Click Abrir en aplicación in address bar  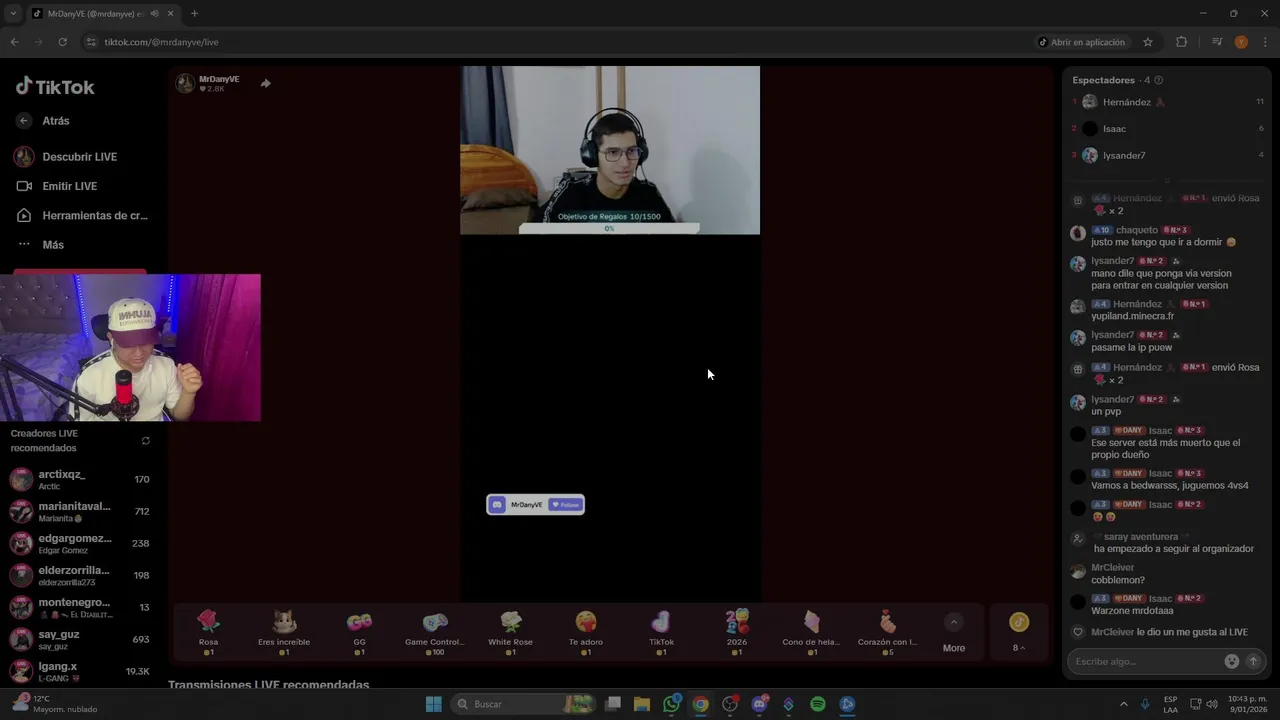(x=1081, y=42)
